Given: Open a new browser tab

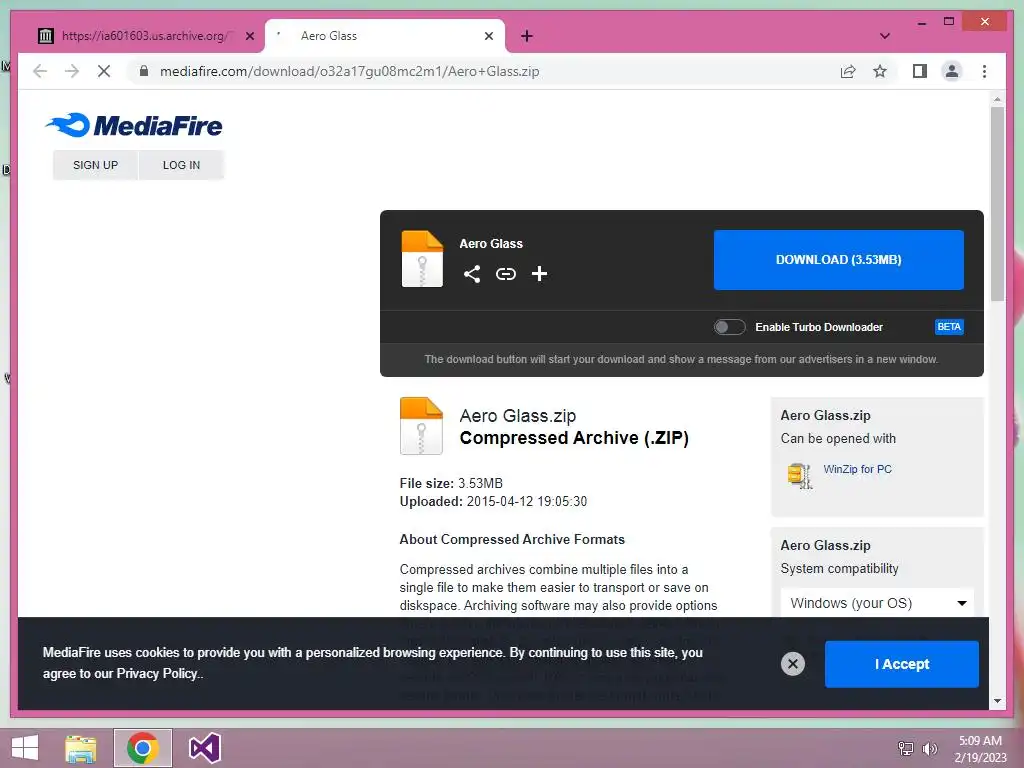Looking at the screenshot, I should pos(527,36).
